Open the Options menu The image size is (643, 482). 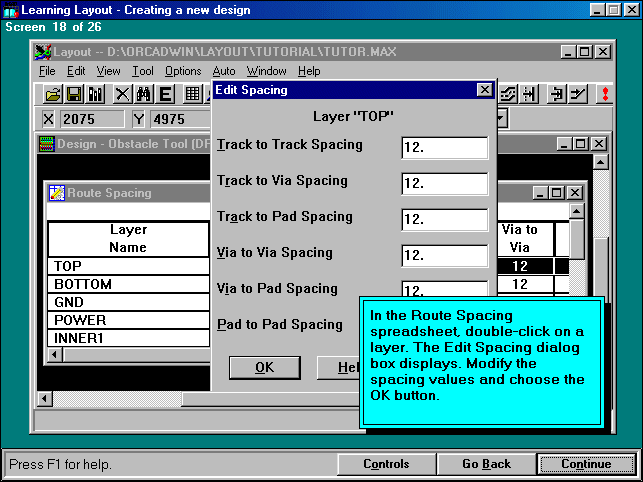183,71
